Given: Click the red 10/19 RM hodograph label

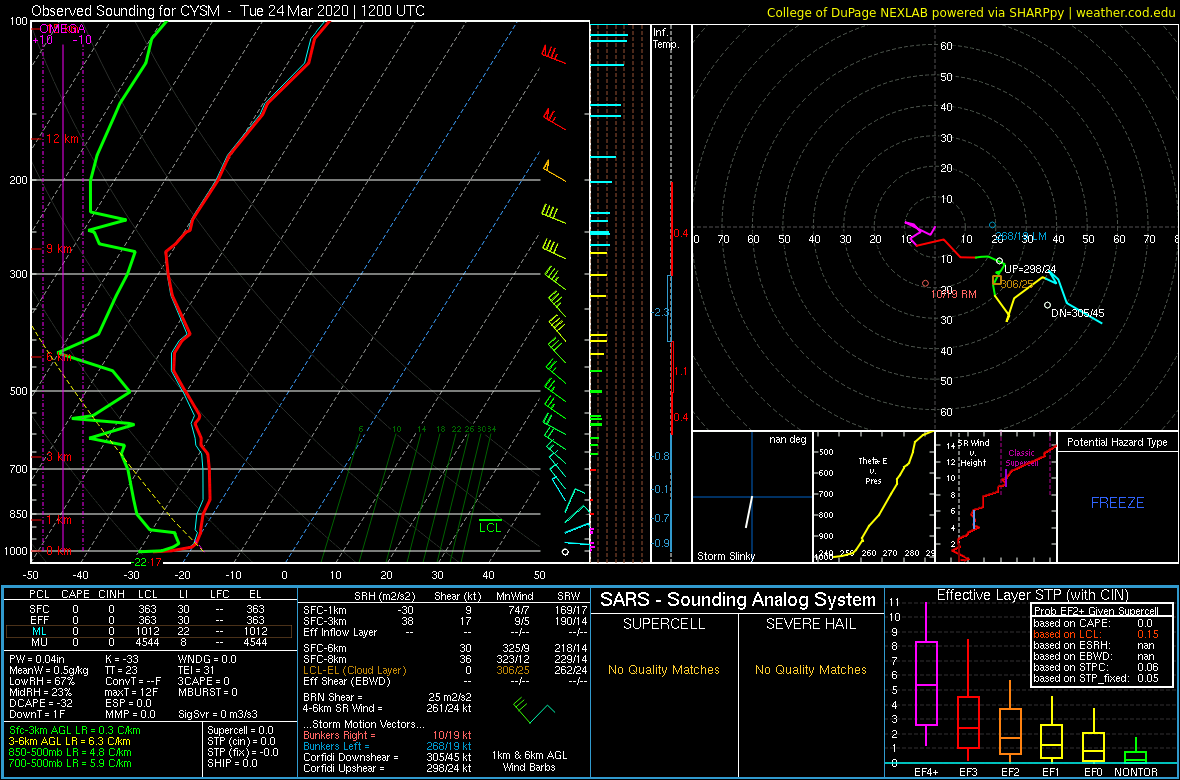Looking at the screenshot, I should point(953,294).
